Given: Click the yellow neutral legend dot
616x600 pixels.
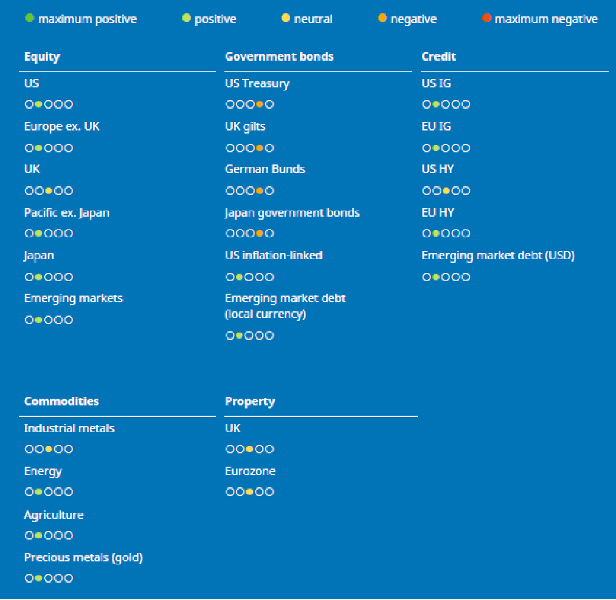Looking at the screenshot, I should 285,19.
